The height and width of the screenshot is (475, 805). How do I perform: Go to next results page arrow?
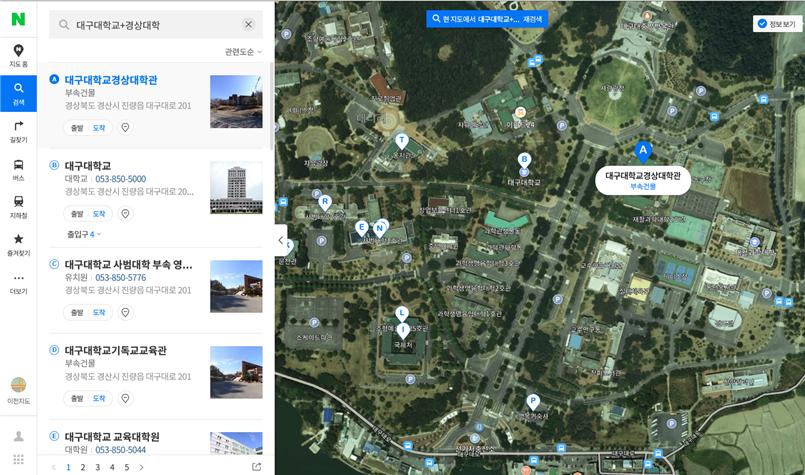[x=141, y=467]
